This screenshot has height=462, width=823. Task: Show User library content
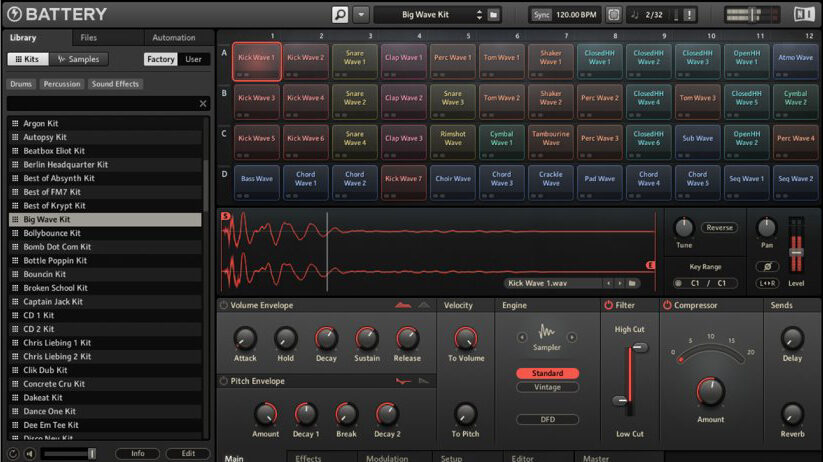coord(193,59)
